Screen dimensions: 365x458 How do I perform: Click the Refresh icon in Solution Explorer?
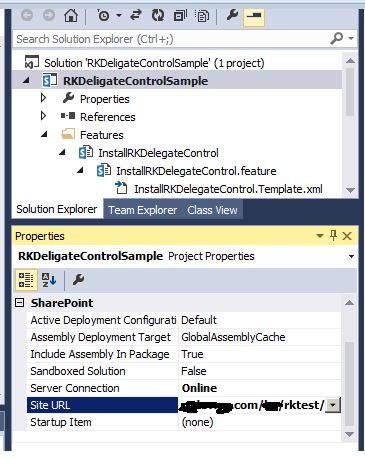coord(158,15)
